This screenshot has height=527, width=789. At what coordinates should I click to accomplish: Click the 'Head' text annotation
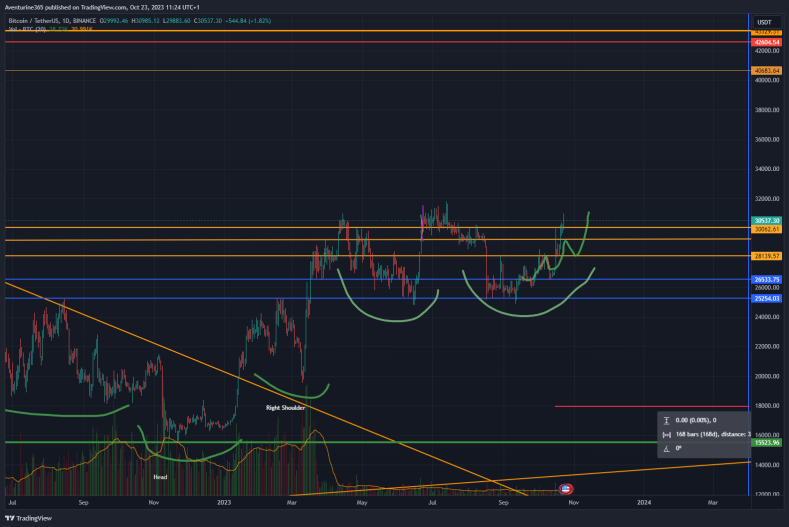(x=160, y=477)
